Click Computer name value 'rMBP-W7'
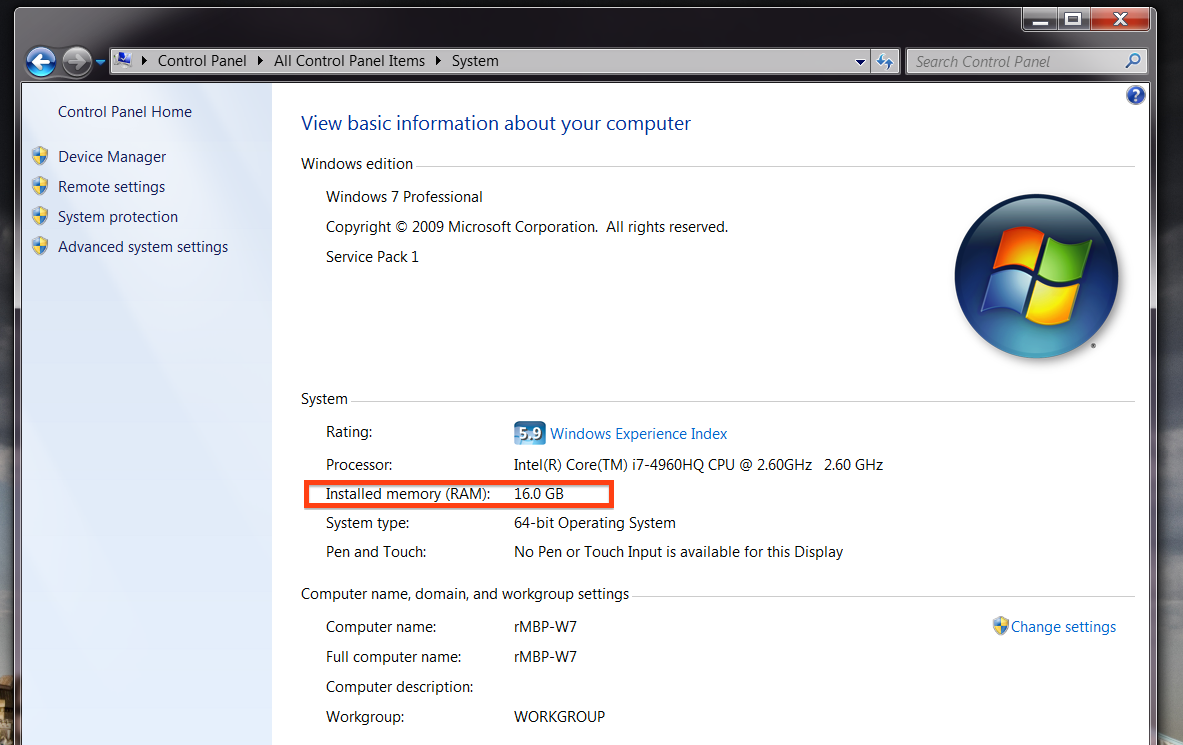This screenshot has width=1183, height=745. click(x=545, y=626)
